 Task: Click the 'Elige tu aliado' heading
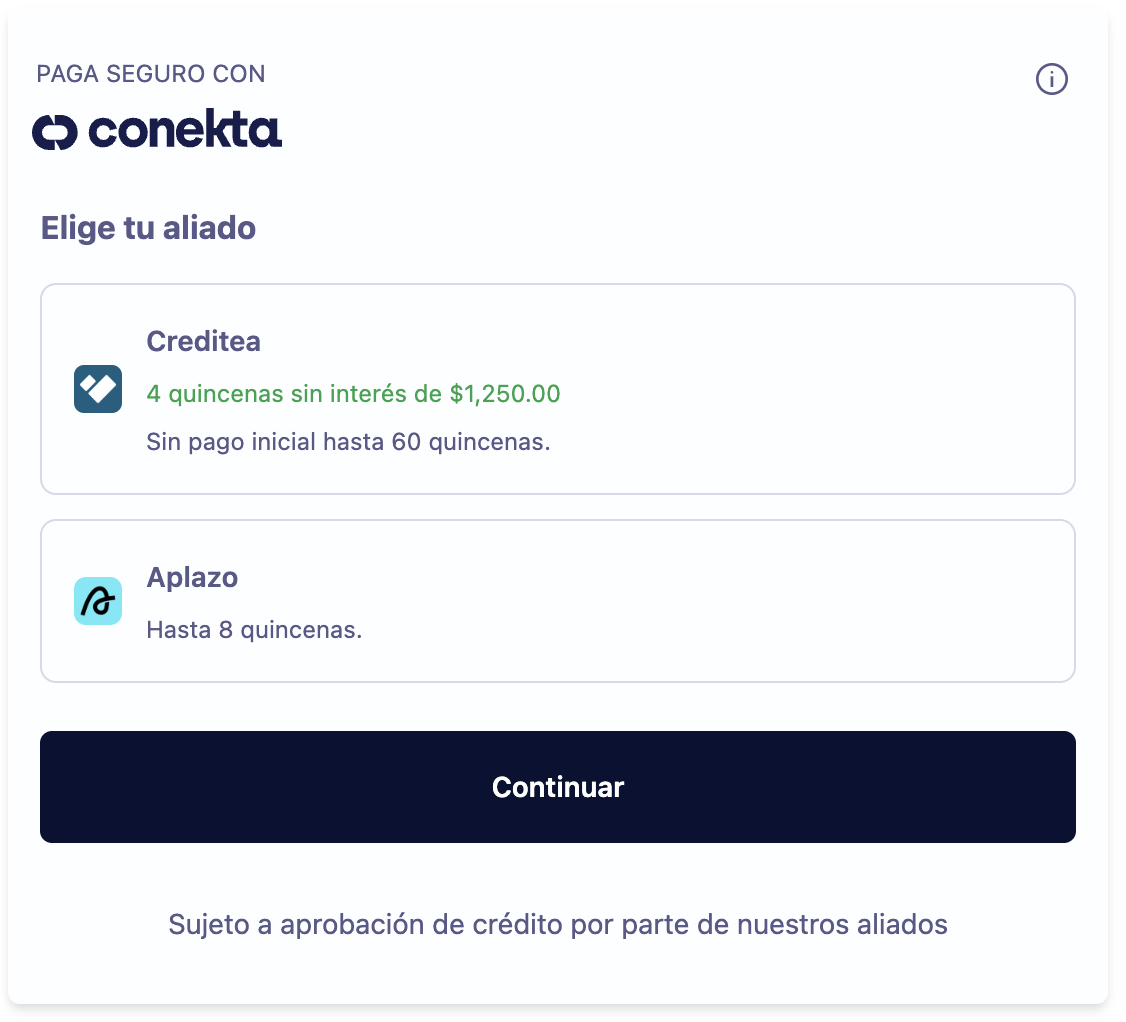(x=148, y=228)
